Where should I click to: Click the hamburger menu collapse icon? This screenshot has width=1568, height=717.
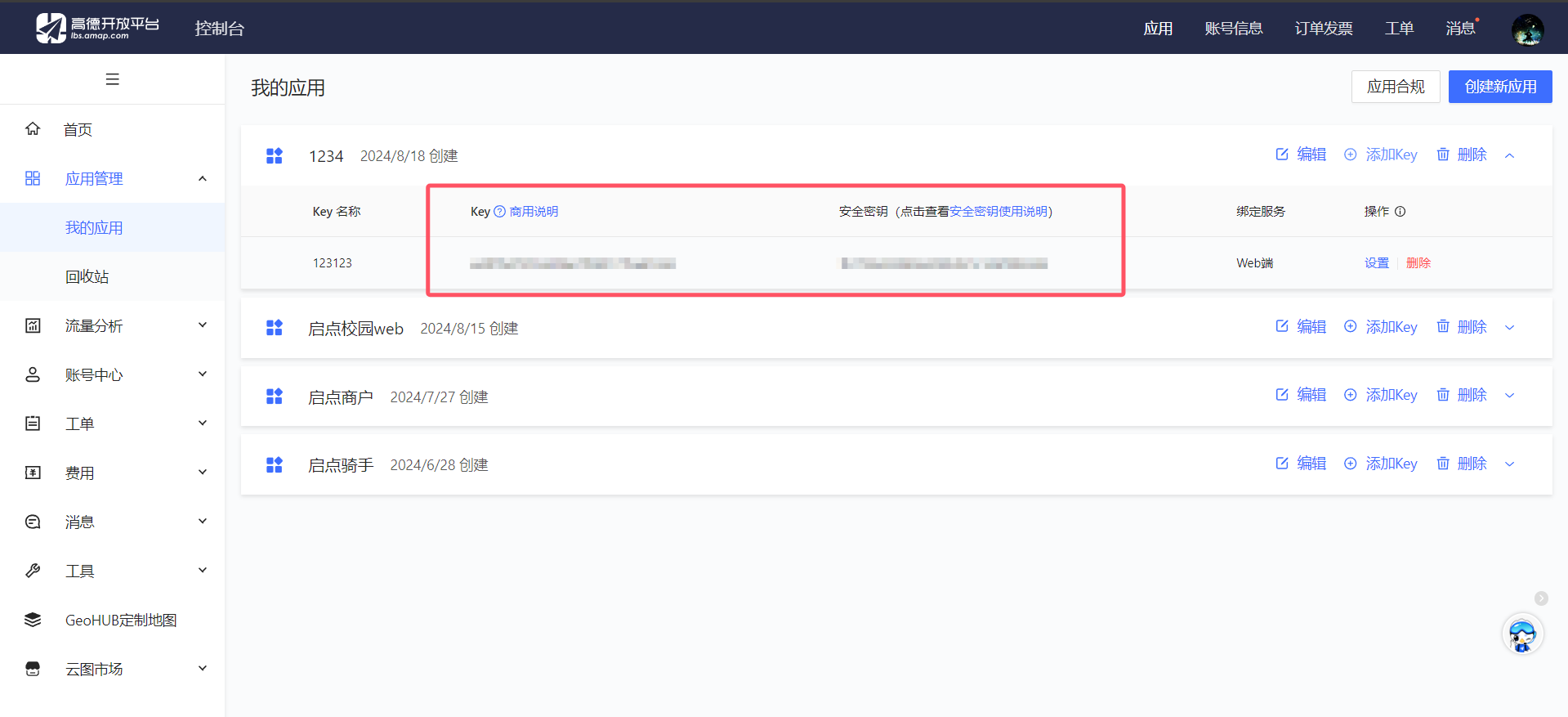(x=113, y=79)
